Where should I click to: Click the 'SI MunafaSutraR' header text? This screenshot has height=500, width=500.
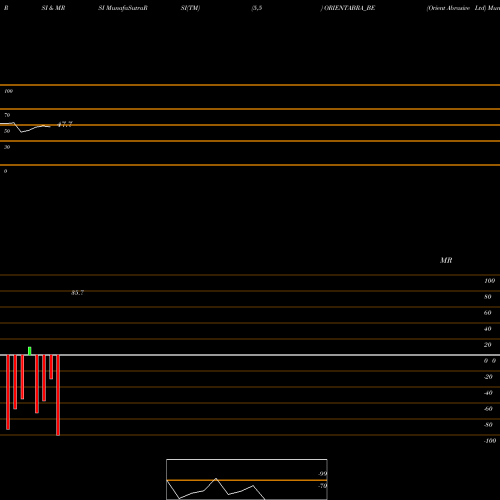pos(123,8)
